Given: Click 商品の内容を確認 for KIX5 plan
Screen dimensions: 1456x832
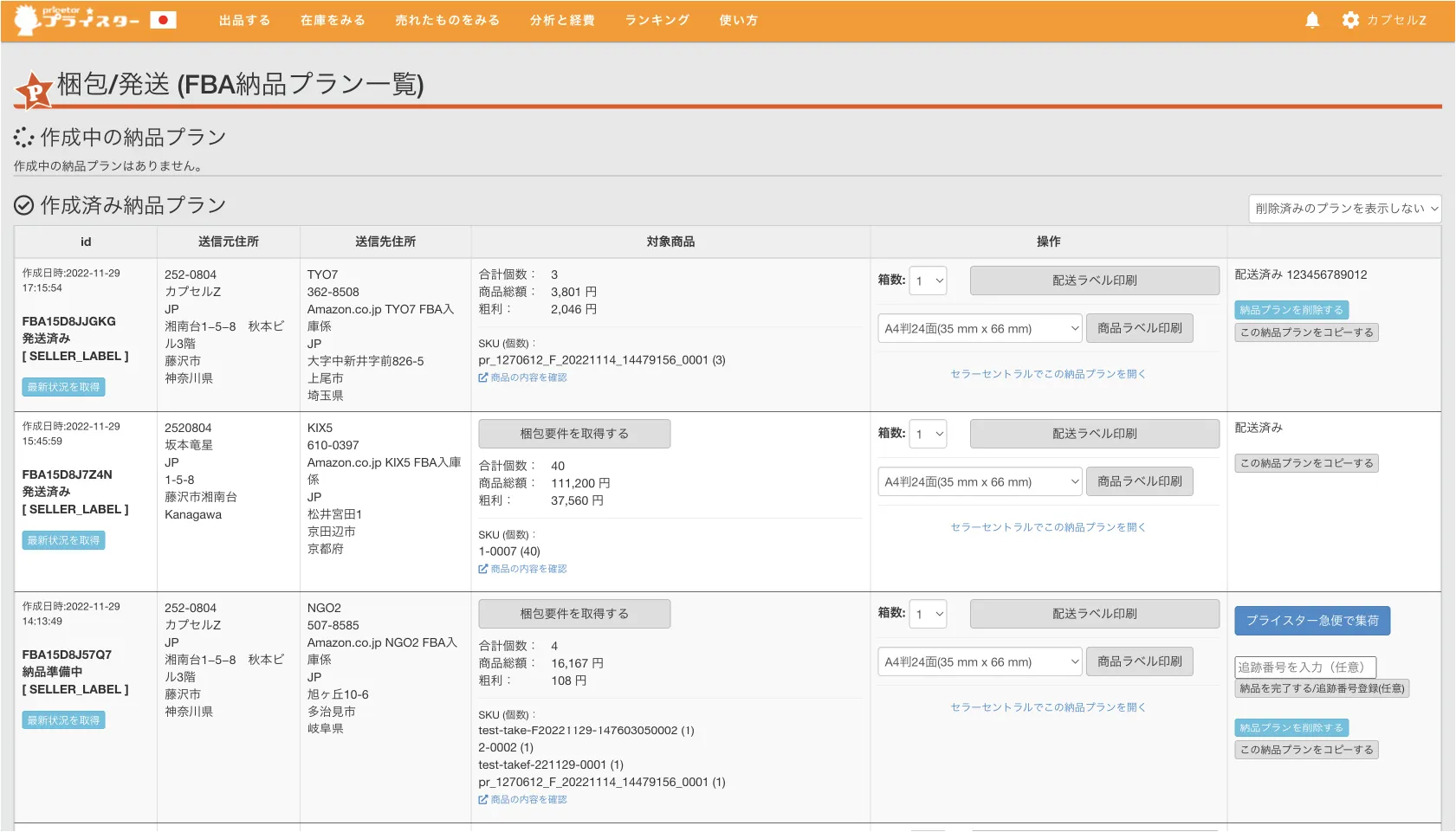Looking at the screenshot, I should [x=522, y=569].
